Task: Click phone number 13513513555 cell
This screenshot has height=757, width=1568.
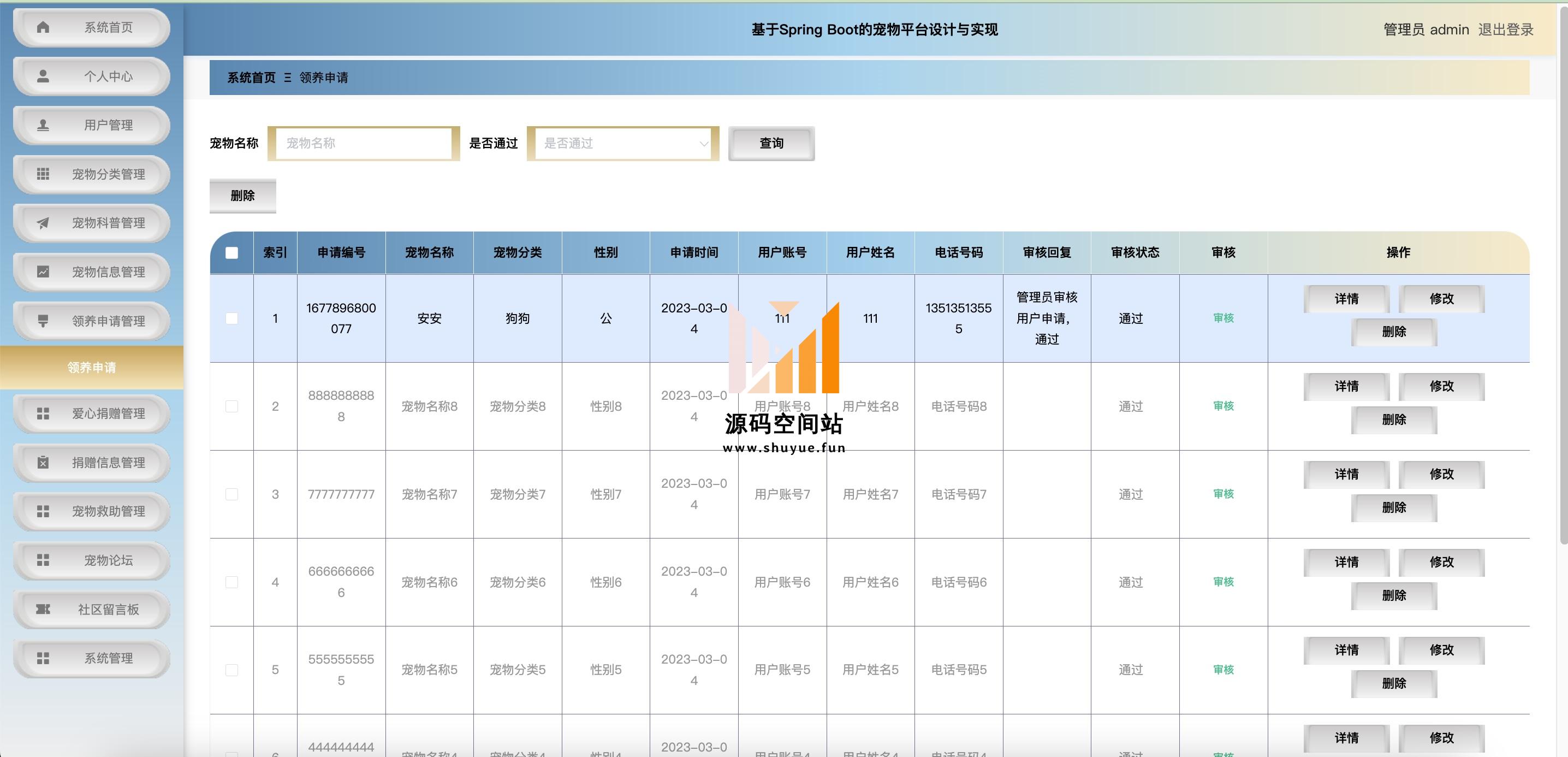Action: [x=959, y=318]
